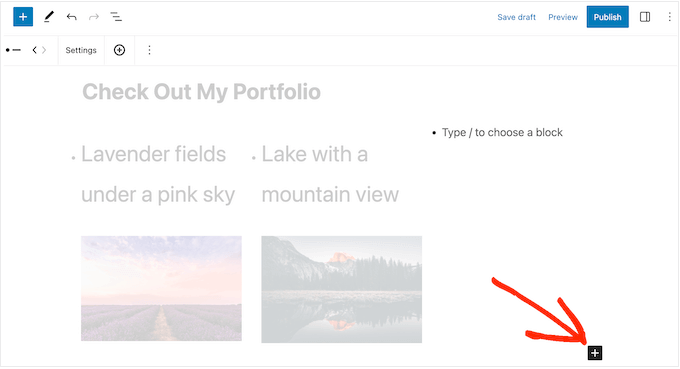Open the Document Overview list view
The height and width of the screenshot is (369, 680).
(116, 17)
